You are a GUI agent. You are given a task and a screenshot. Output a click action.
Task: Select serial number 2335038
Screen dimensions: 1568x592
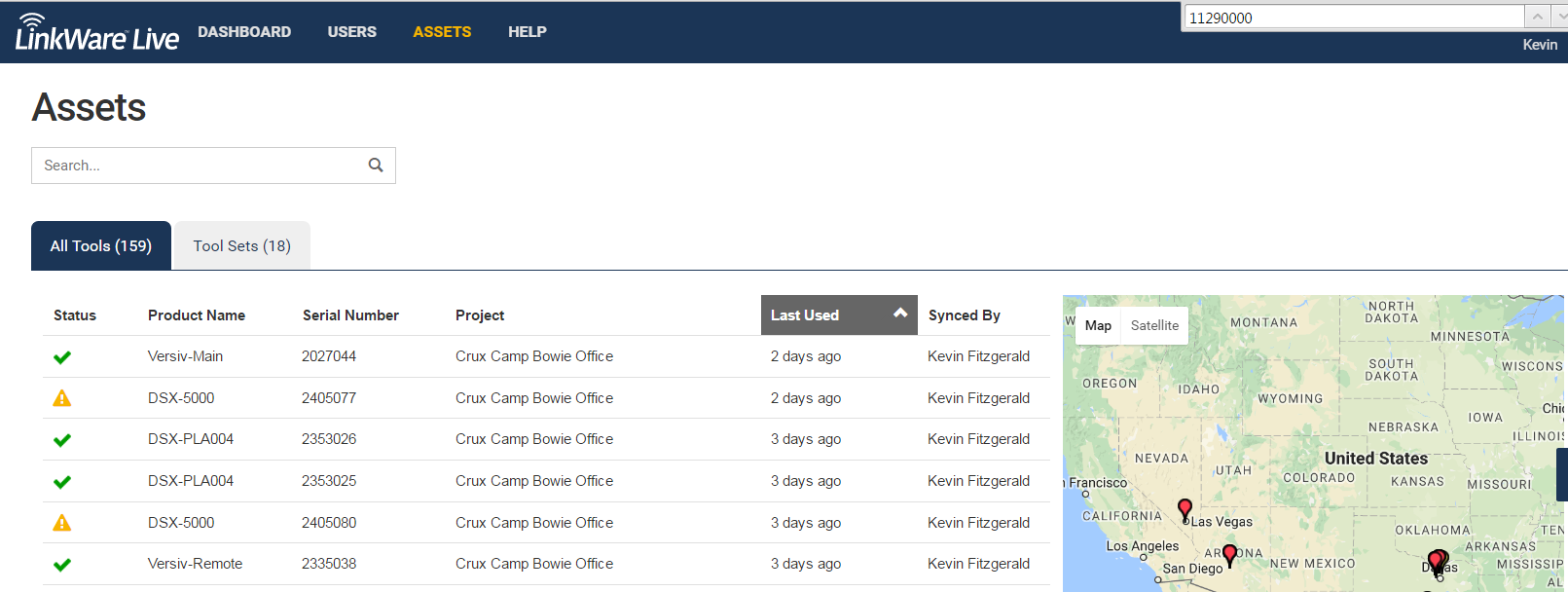click(329, 564)
